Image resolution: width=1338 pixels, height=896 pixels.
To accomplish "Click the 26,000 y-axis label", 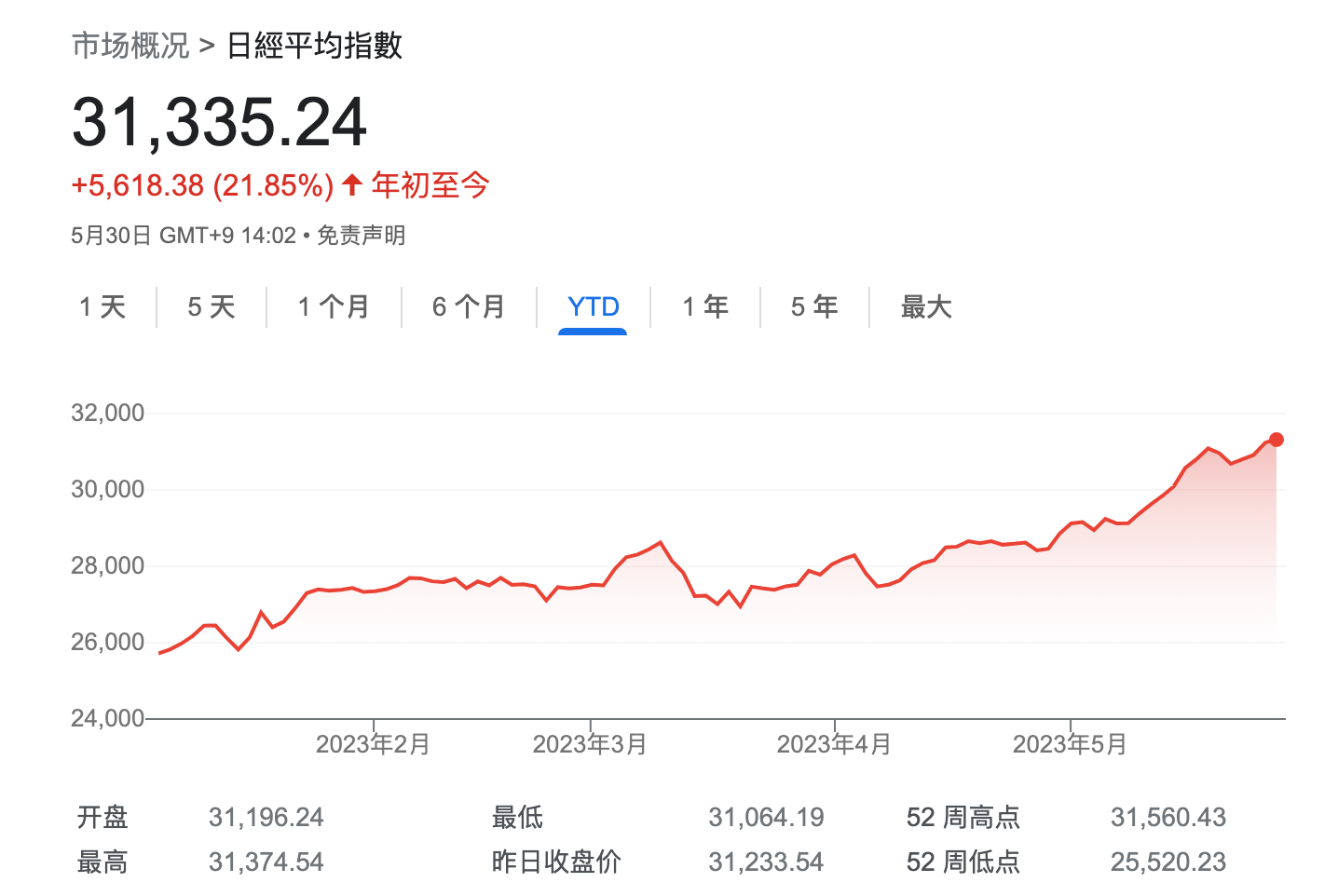I will point(108,642).
